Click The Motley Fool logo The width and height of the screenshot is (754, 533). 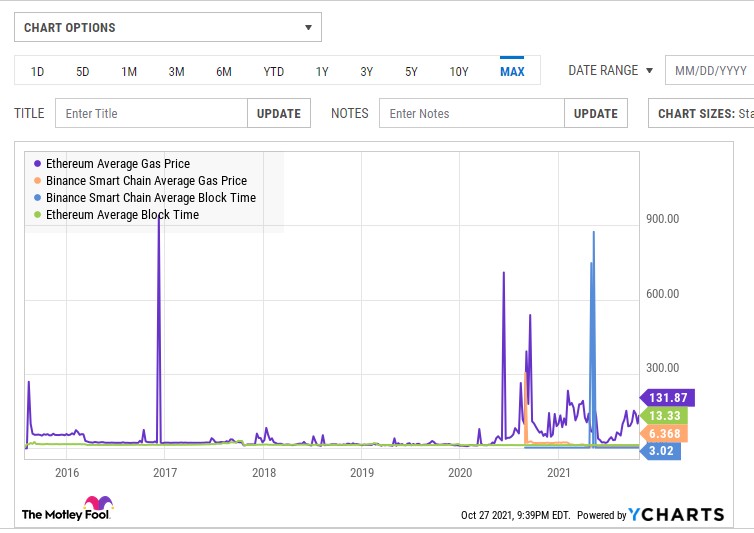click(x=68, y=509)
